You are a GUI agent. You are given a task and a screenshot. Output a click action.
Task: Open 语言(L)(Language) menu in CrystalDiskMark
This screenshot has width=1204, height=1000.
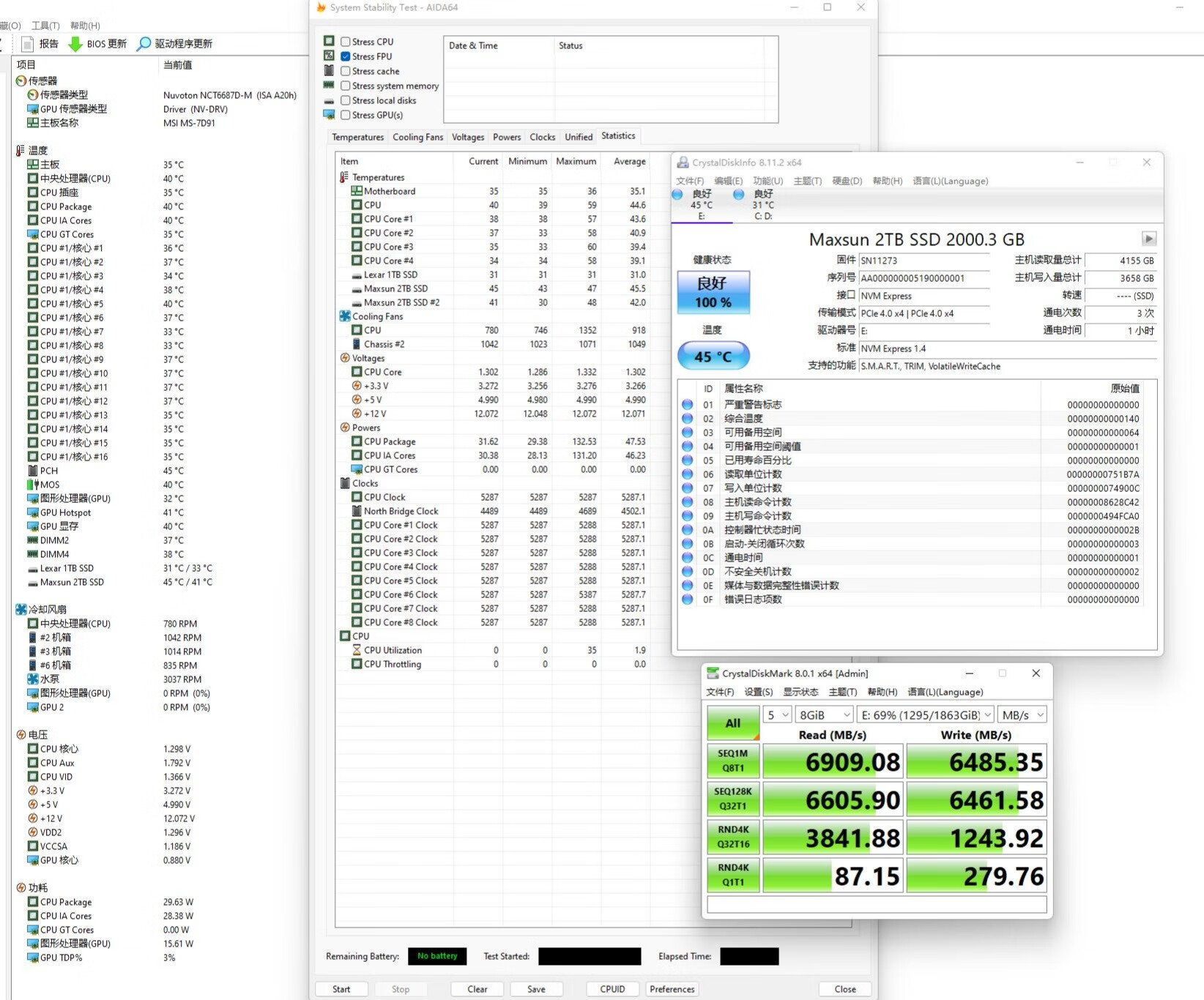pyautogui.click(x=945, y=692)
